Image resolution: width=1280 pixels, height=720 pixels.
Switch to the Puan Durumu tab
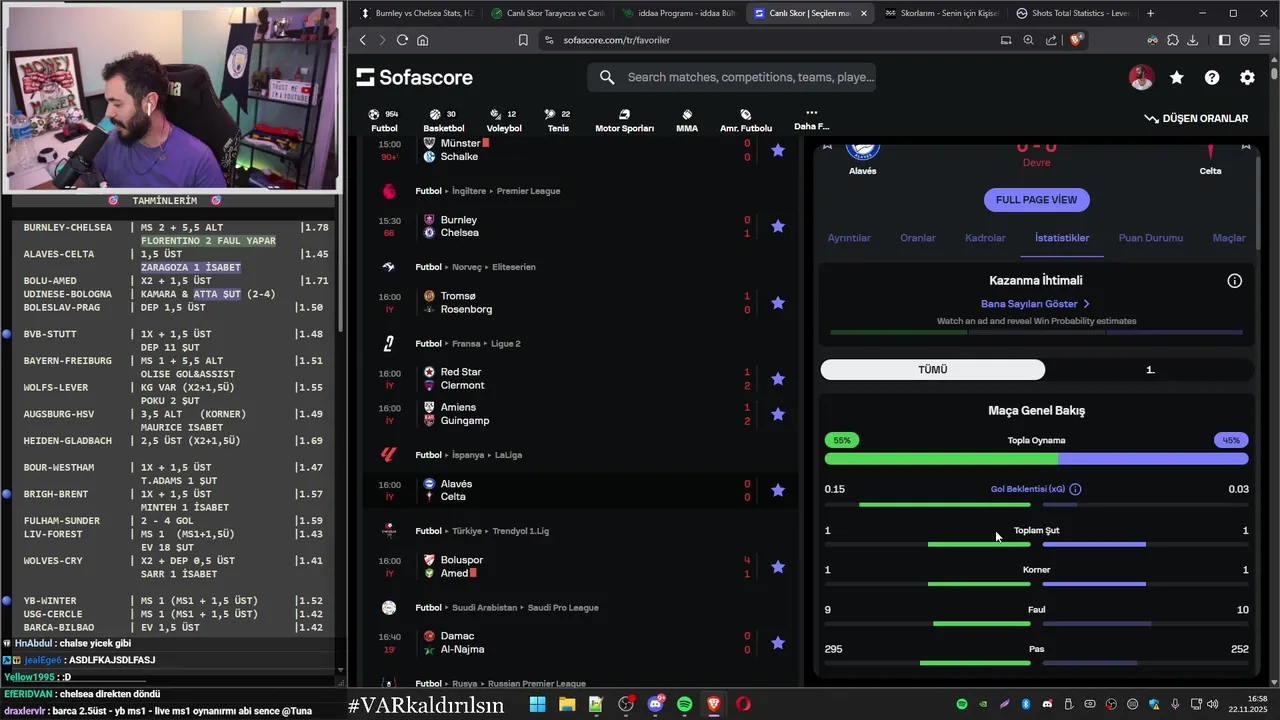click(1151, 238)
